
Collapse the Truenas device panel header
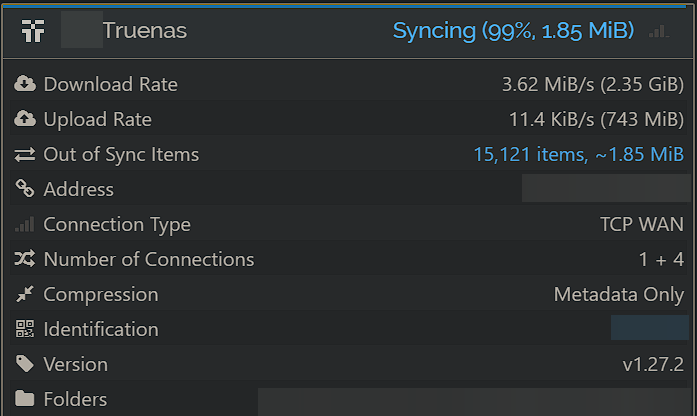tap(348, 31)
